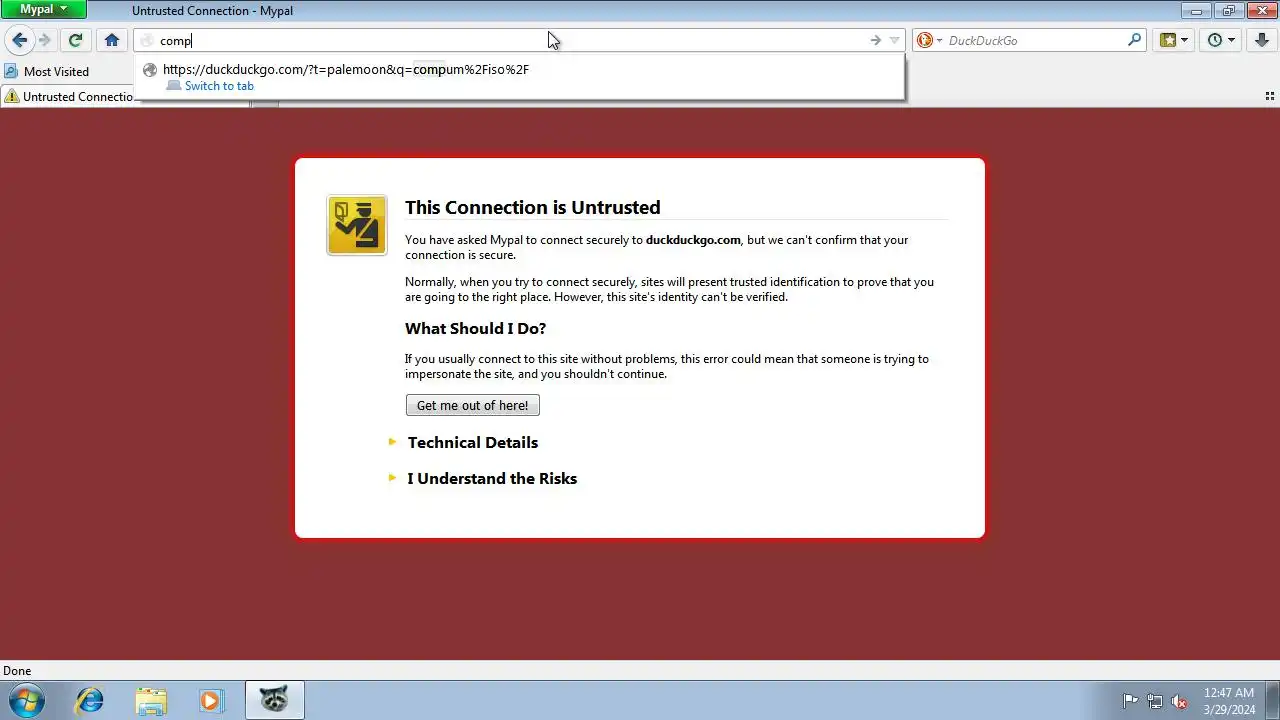Open the Windows Start menu
This screenshot has height=720, width=1280.
pos(25,700)
